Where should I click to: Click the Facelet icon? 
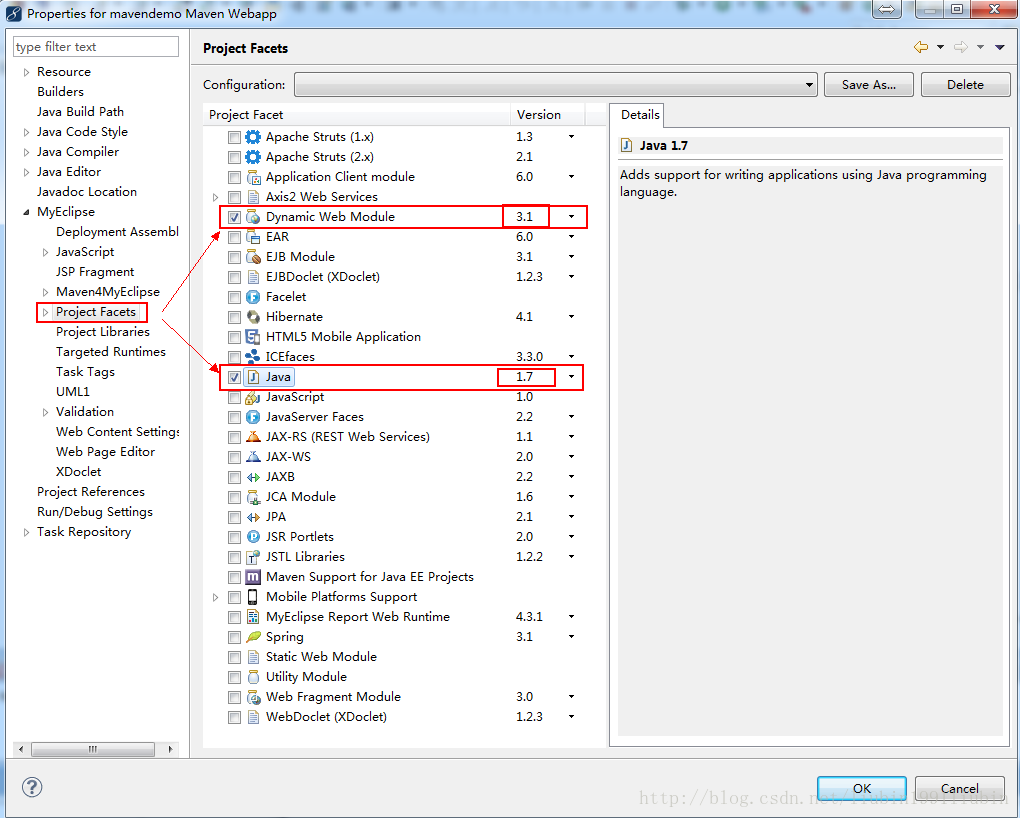(x=253, y=297)
